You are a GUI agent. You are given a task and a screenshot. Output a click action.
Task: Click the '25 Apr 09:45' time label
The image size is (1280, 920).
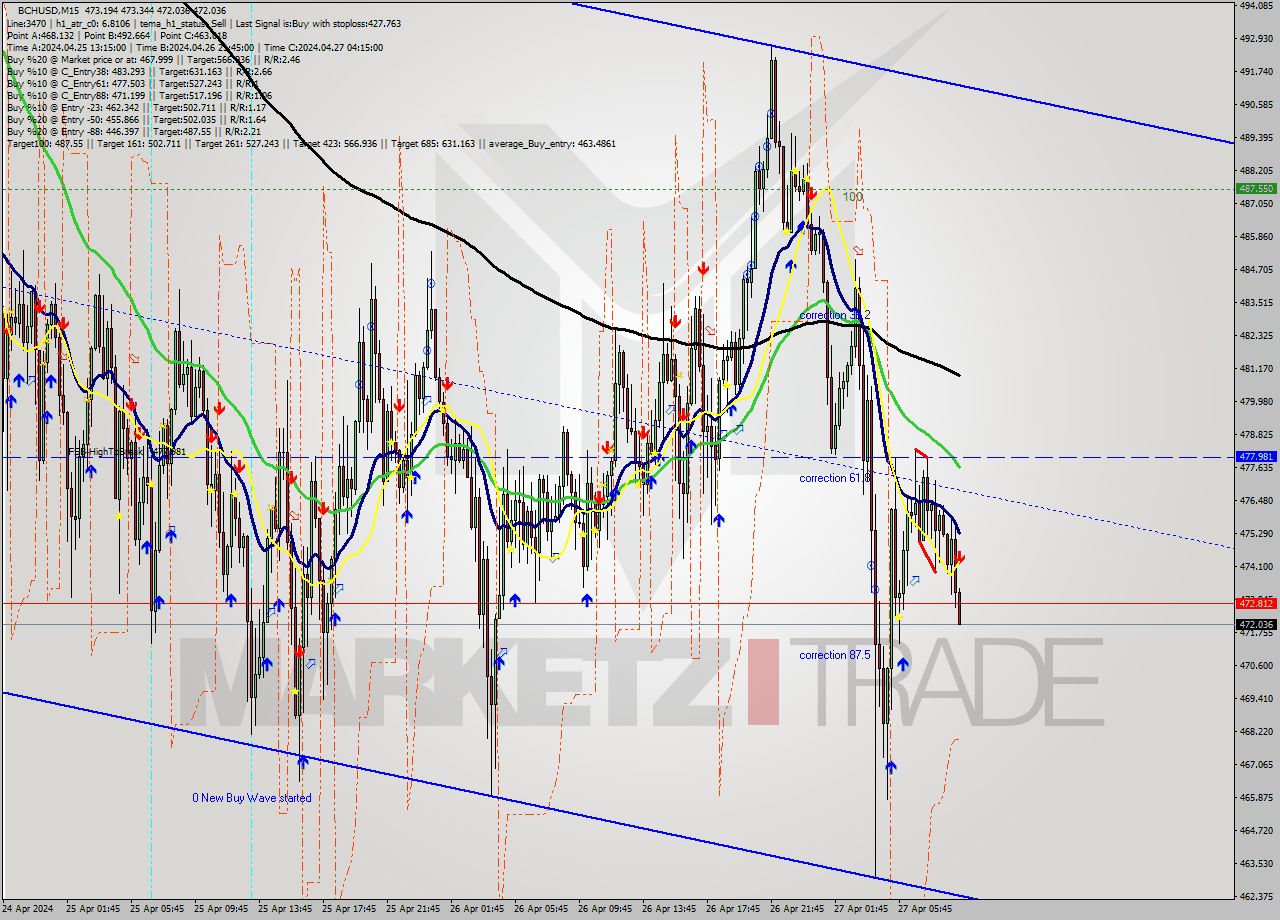click(222, 910)
